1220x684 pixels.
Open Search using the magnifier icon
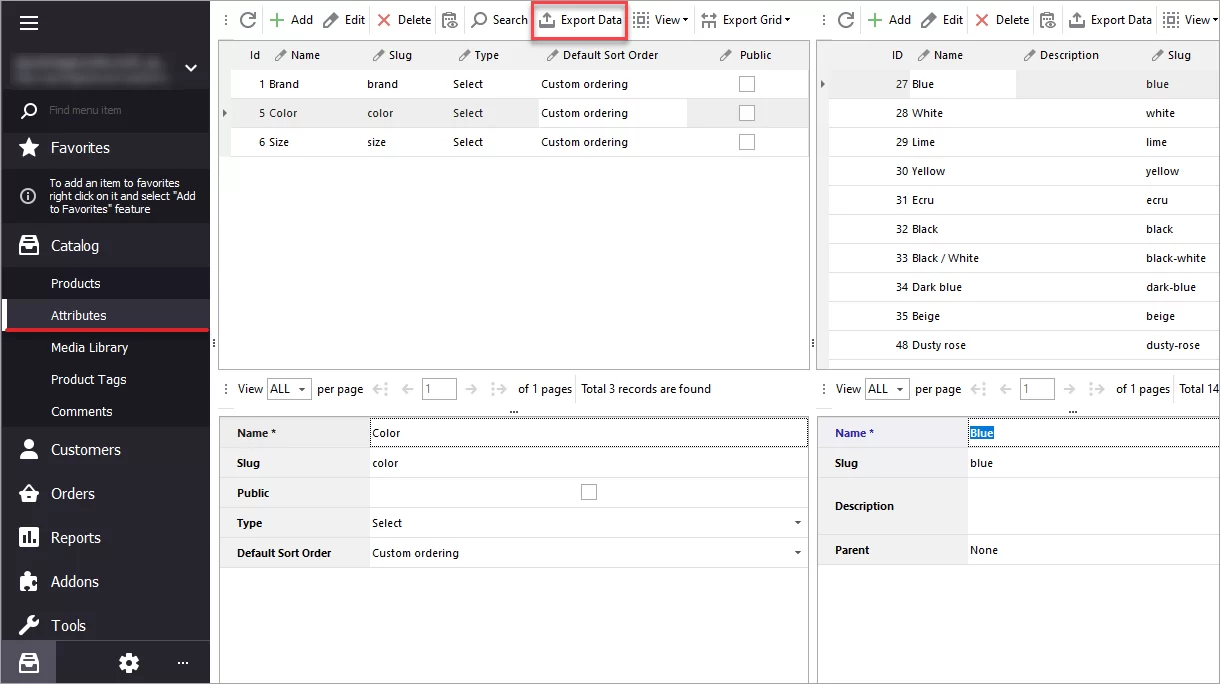point(498,19)
